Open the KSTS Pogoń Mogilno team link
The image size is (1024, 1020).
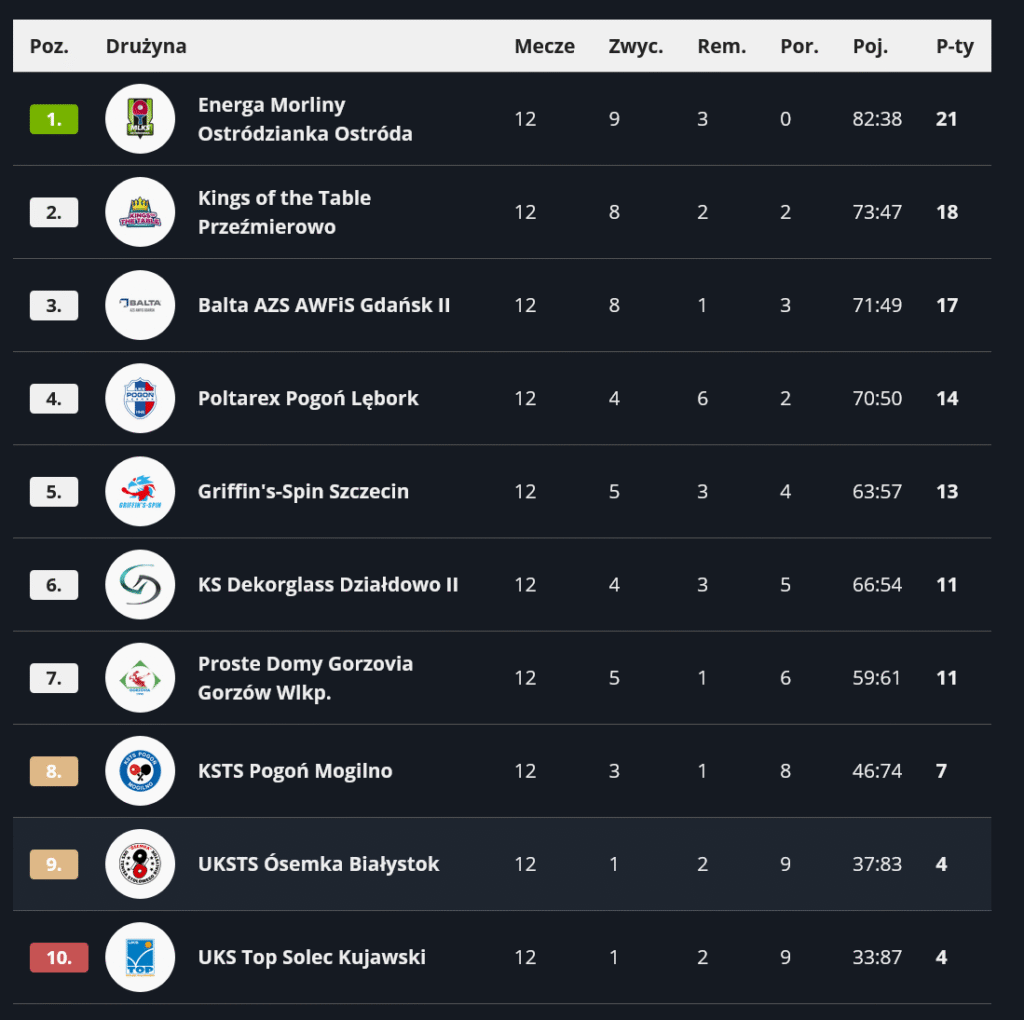coord(295,771)
